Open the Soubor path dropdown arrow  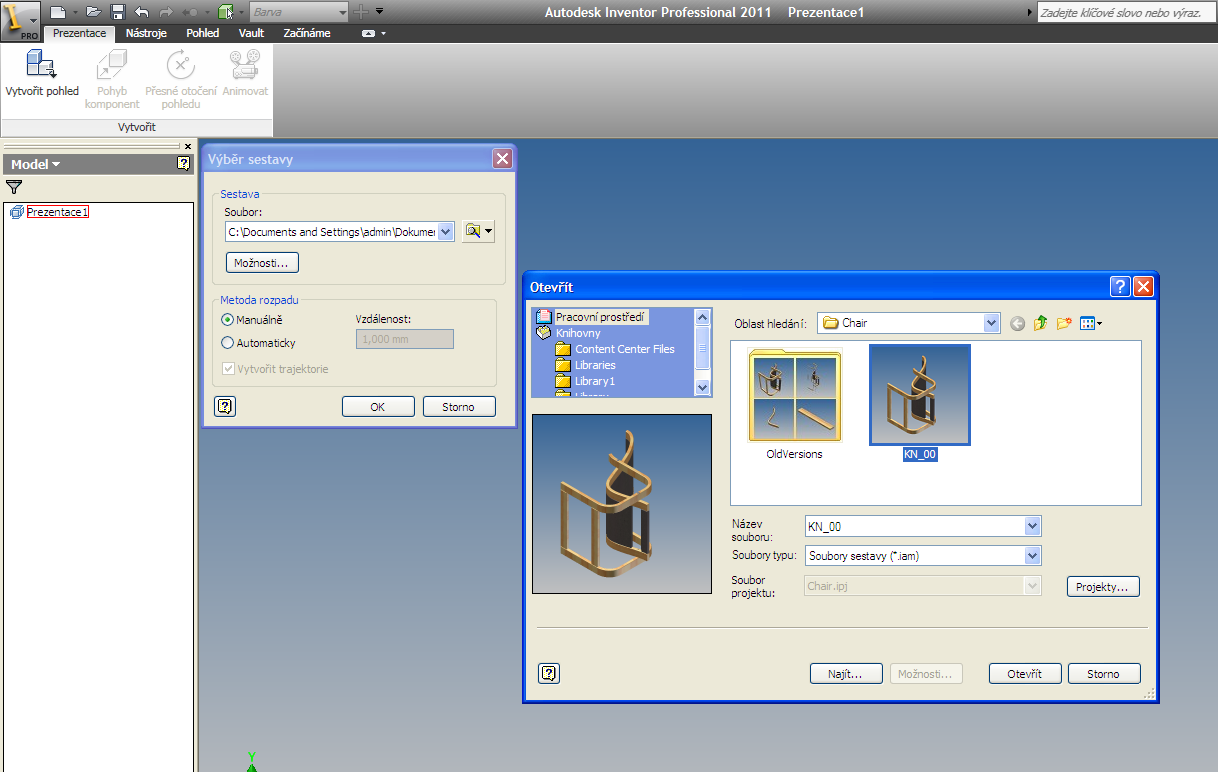[446, 231]
